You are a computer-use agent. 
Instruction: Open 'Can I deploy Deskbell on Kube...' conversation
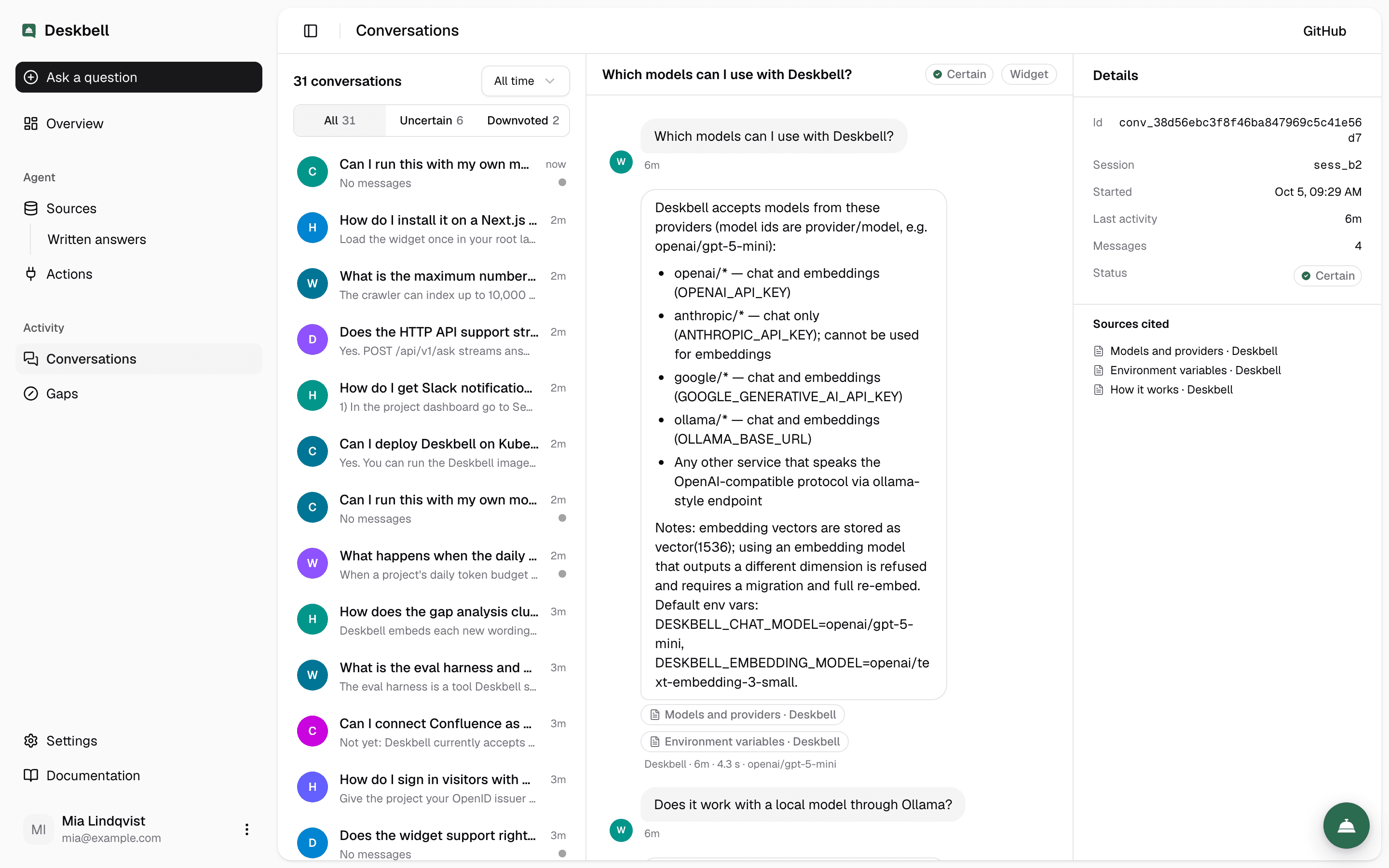pos(432,452)
